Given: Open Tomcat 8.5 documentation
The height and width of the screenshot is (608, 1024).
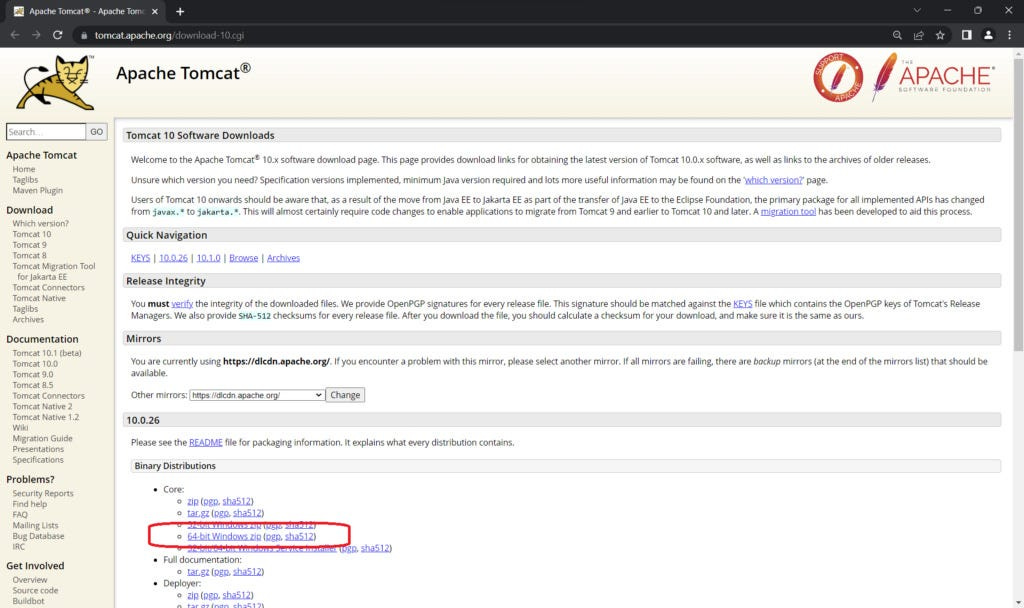Looking at the screenshot, I should point(33,385).
